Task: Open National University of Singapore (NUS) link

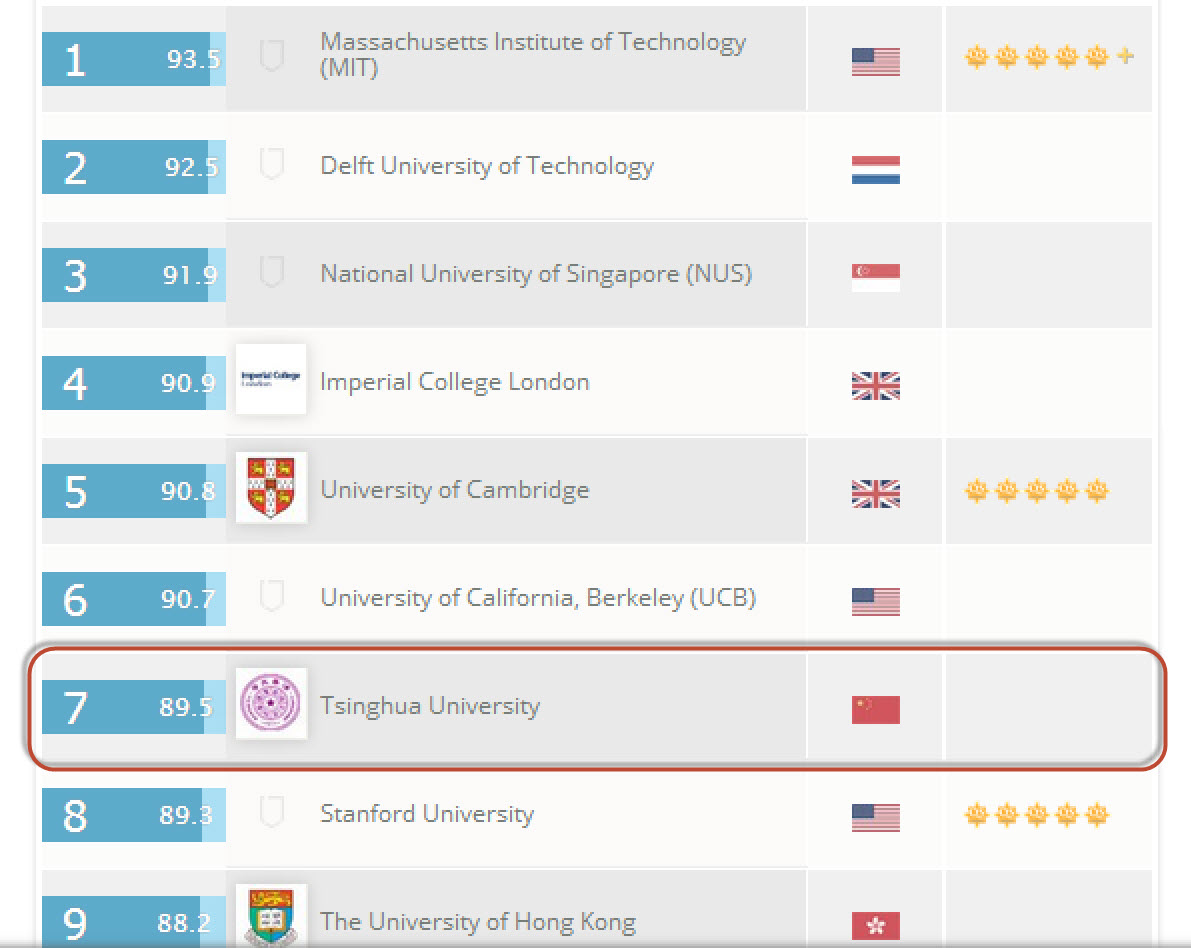Action: (x=536, y=273)
